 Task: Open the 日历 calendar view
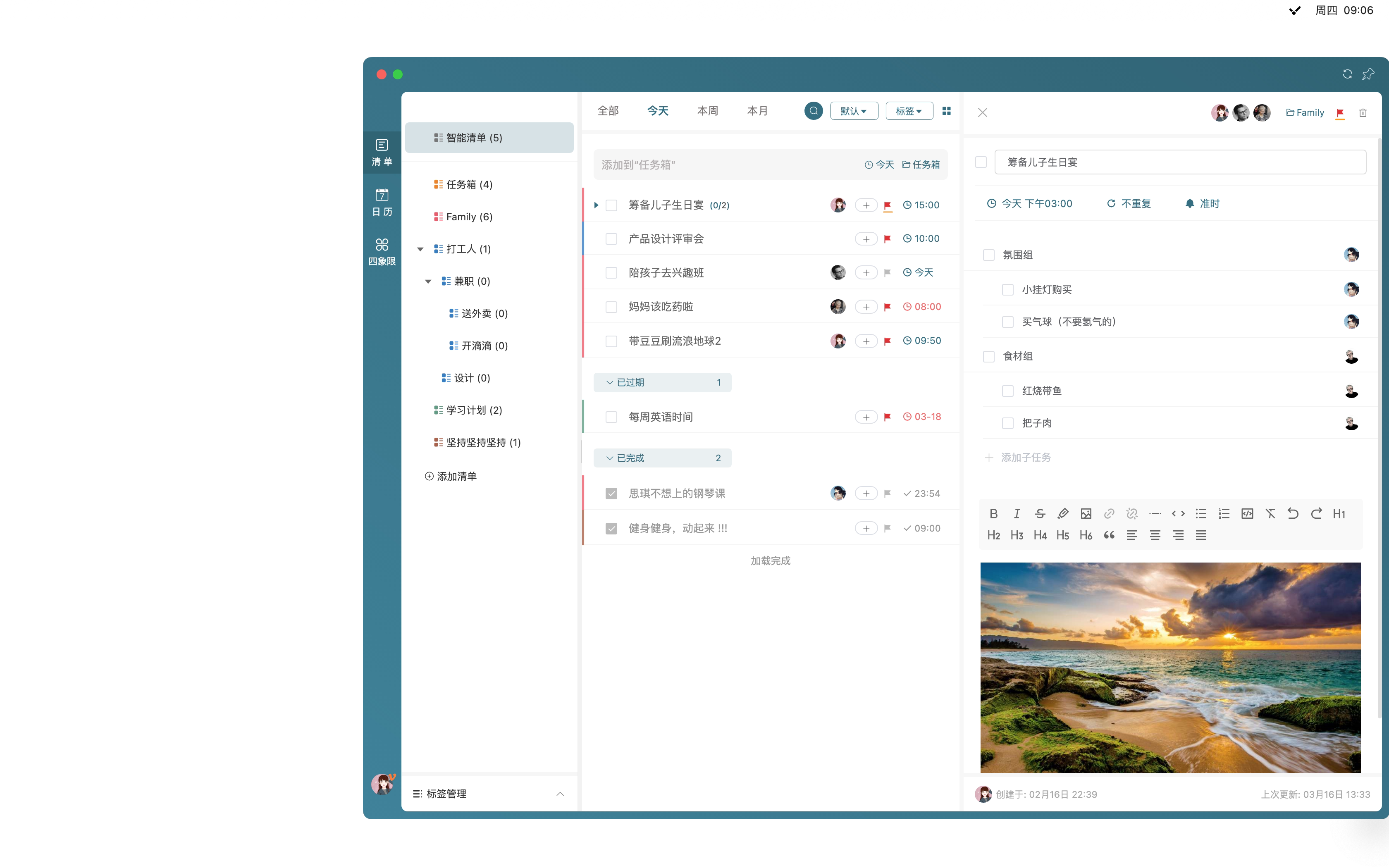(382, 203)
